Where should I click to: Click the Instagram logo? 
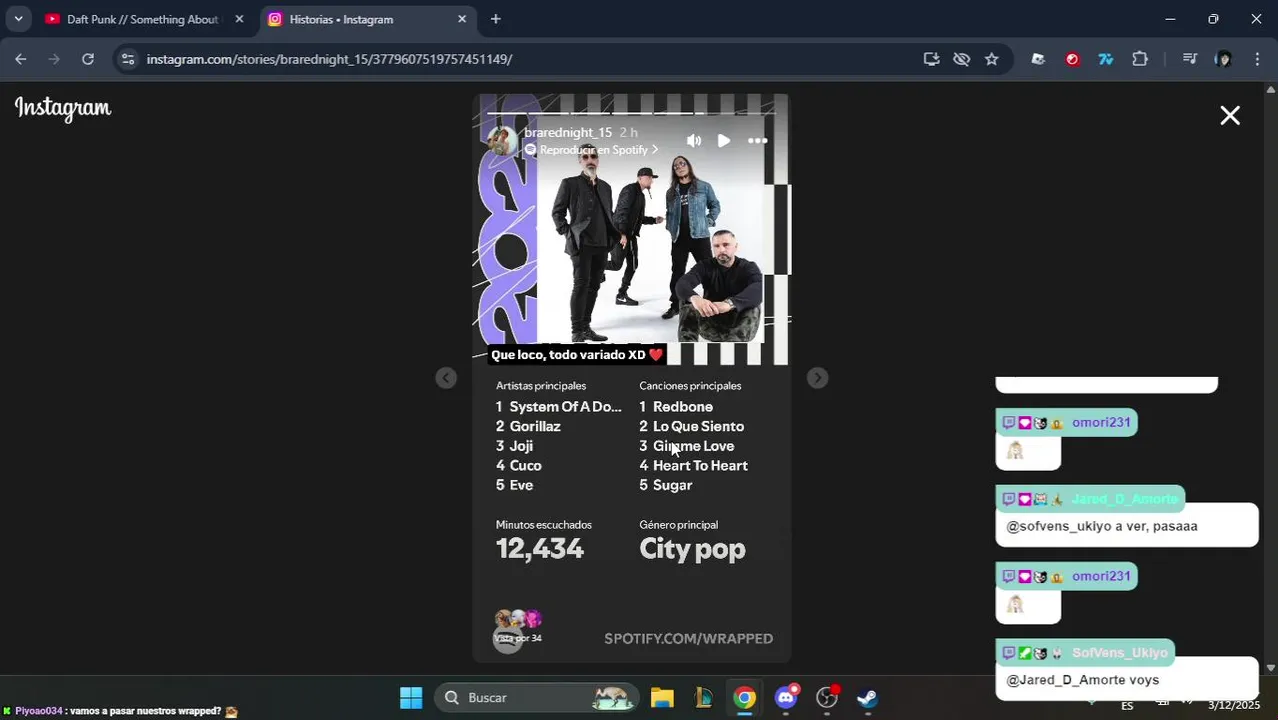63,109
